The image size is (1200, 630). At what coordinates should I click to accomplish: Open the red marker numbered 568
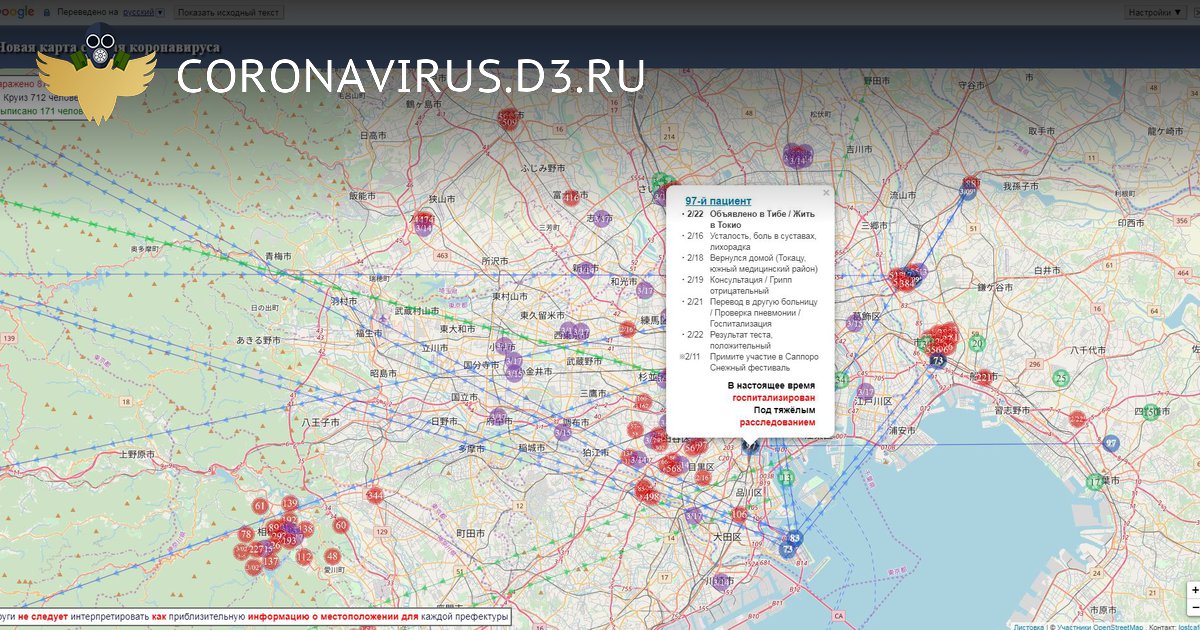pos(673,468)
